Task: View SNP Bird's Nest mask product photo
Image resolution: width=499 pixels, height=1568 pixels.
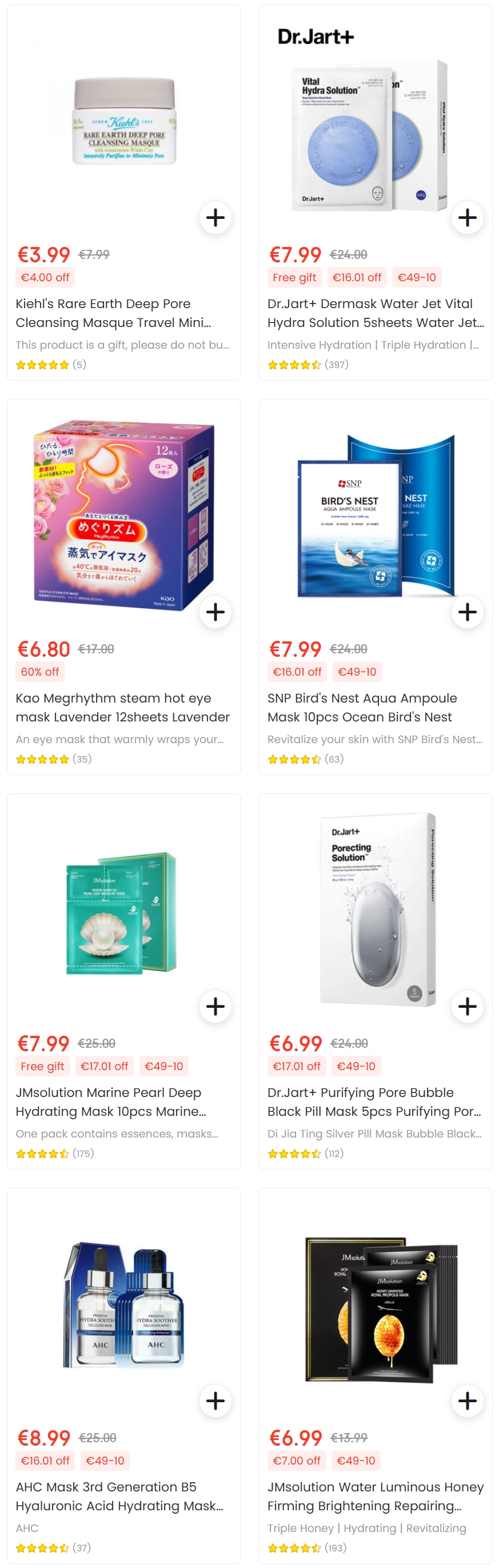Action: click(376, 515)
